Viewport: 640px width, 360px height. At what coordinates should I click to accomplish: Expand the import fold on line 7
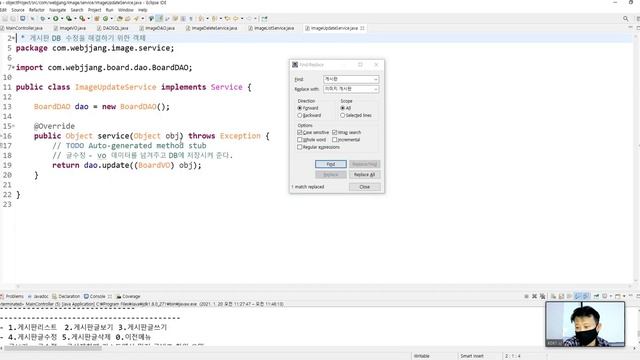click(13, 67)
